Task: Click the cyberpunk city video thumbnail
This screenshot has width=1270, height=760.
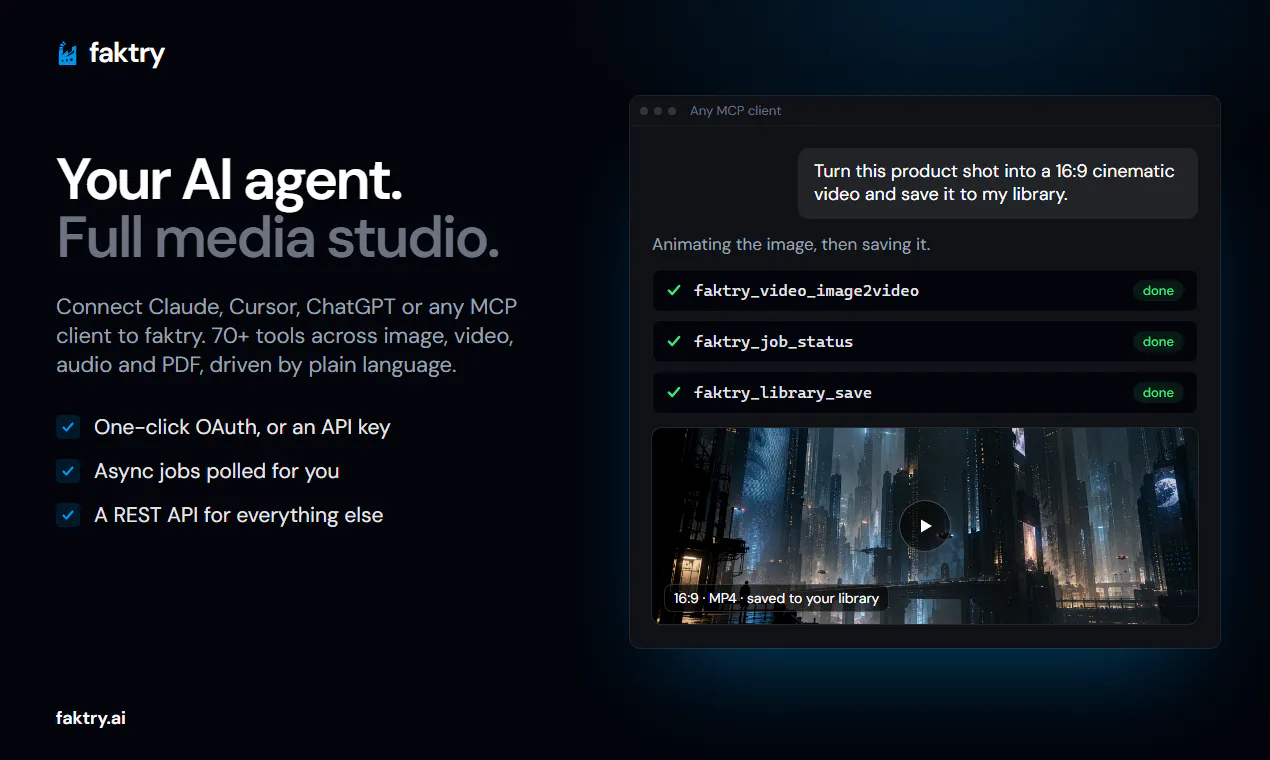Action: coord(924,526)
